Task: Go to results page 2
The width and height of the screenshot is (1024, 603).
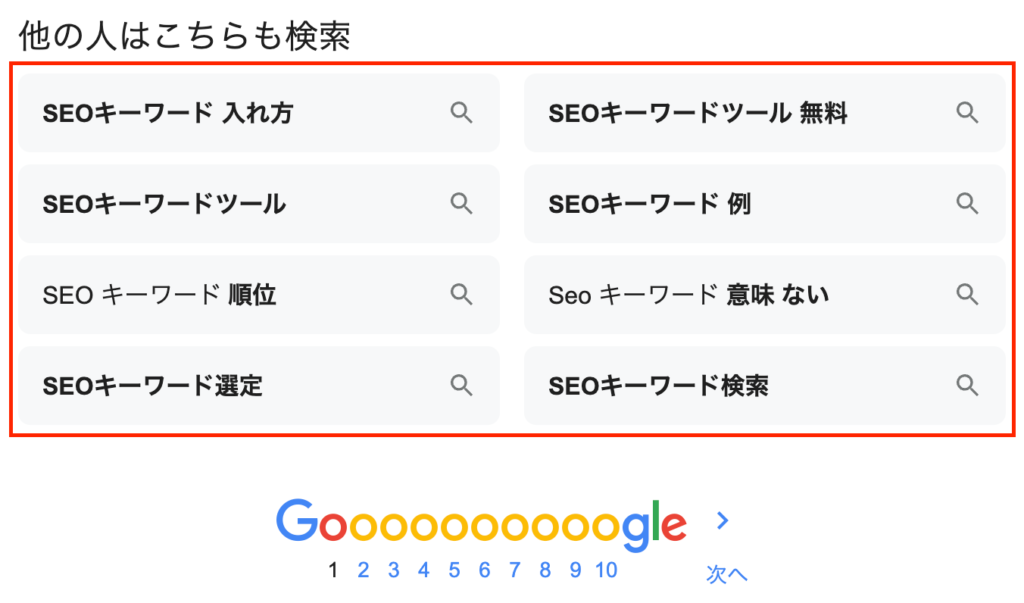Action: tap(363, 571)
